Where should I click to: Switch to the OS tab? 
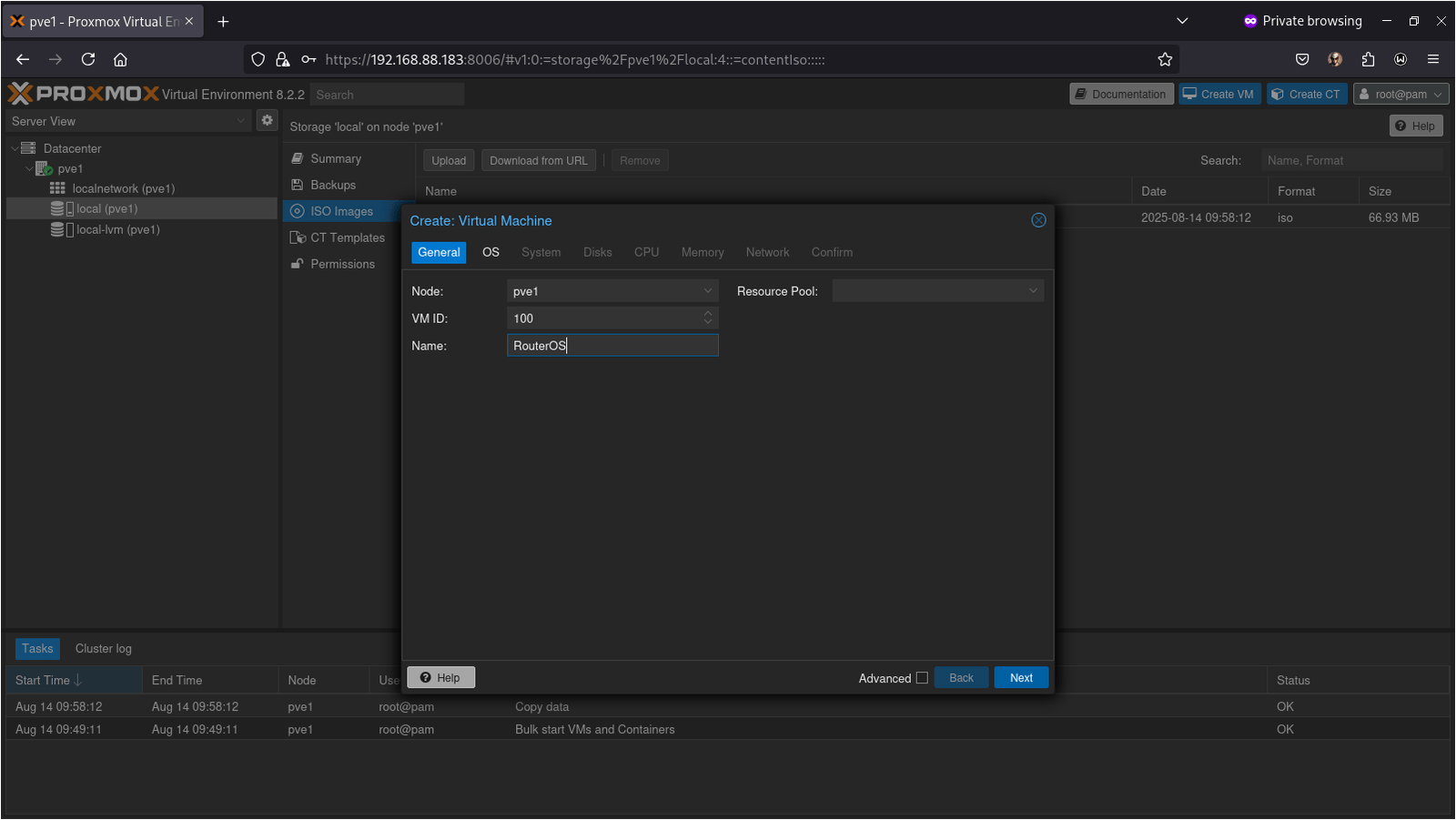point(490,252)
